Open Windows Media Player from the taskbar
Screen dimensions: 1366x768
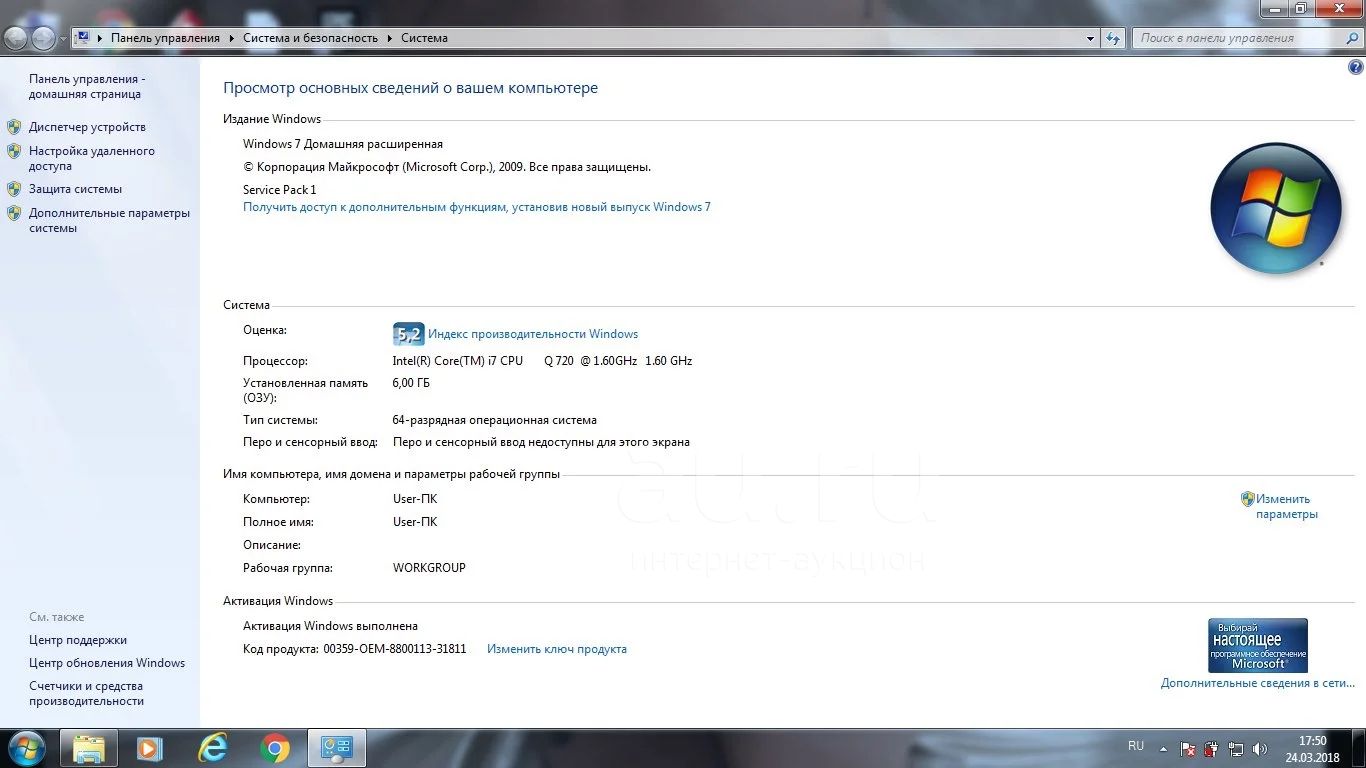pos(150,748)
